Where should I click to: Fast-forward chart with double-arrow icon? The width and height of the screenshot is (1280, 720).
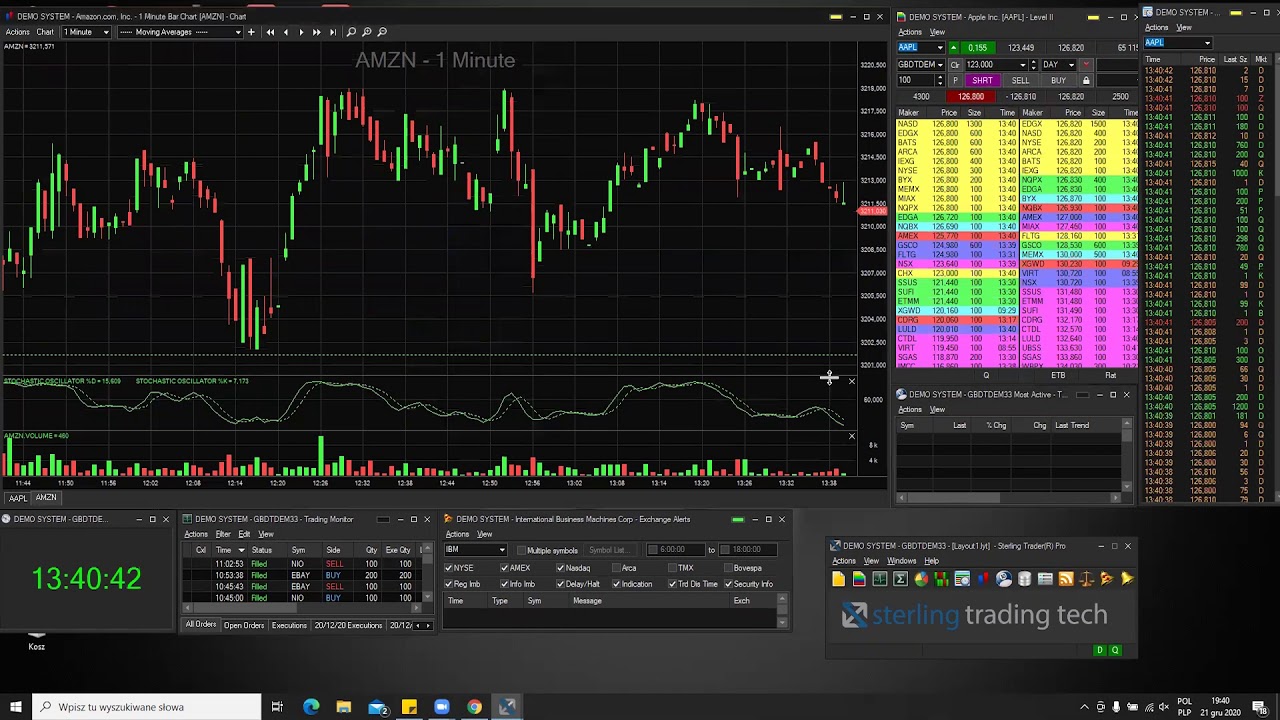[x=317, y=32]
